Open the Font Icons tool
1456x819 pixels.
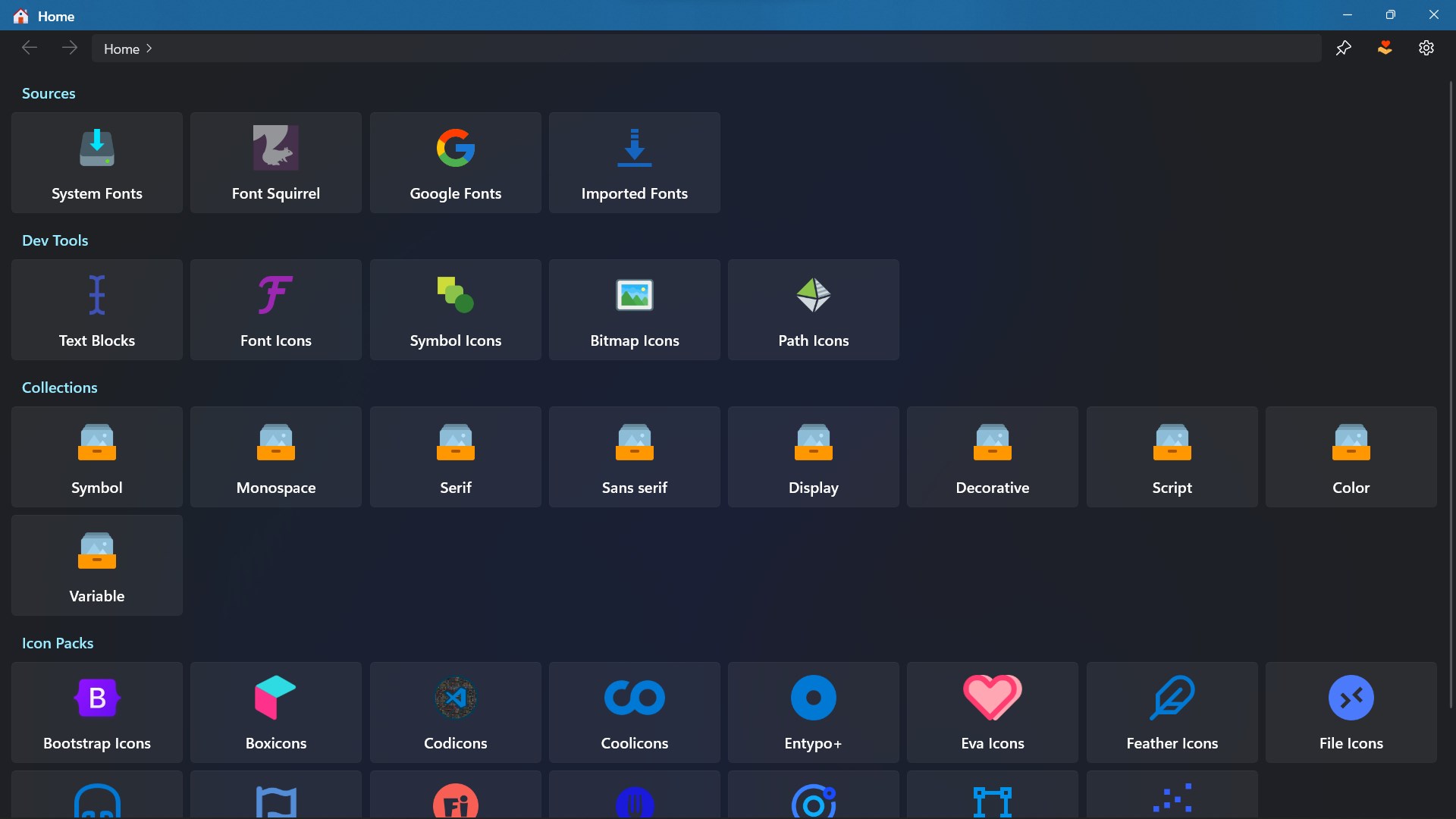tap(276, 309)
